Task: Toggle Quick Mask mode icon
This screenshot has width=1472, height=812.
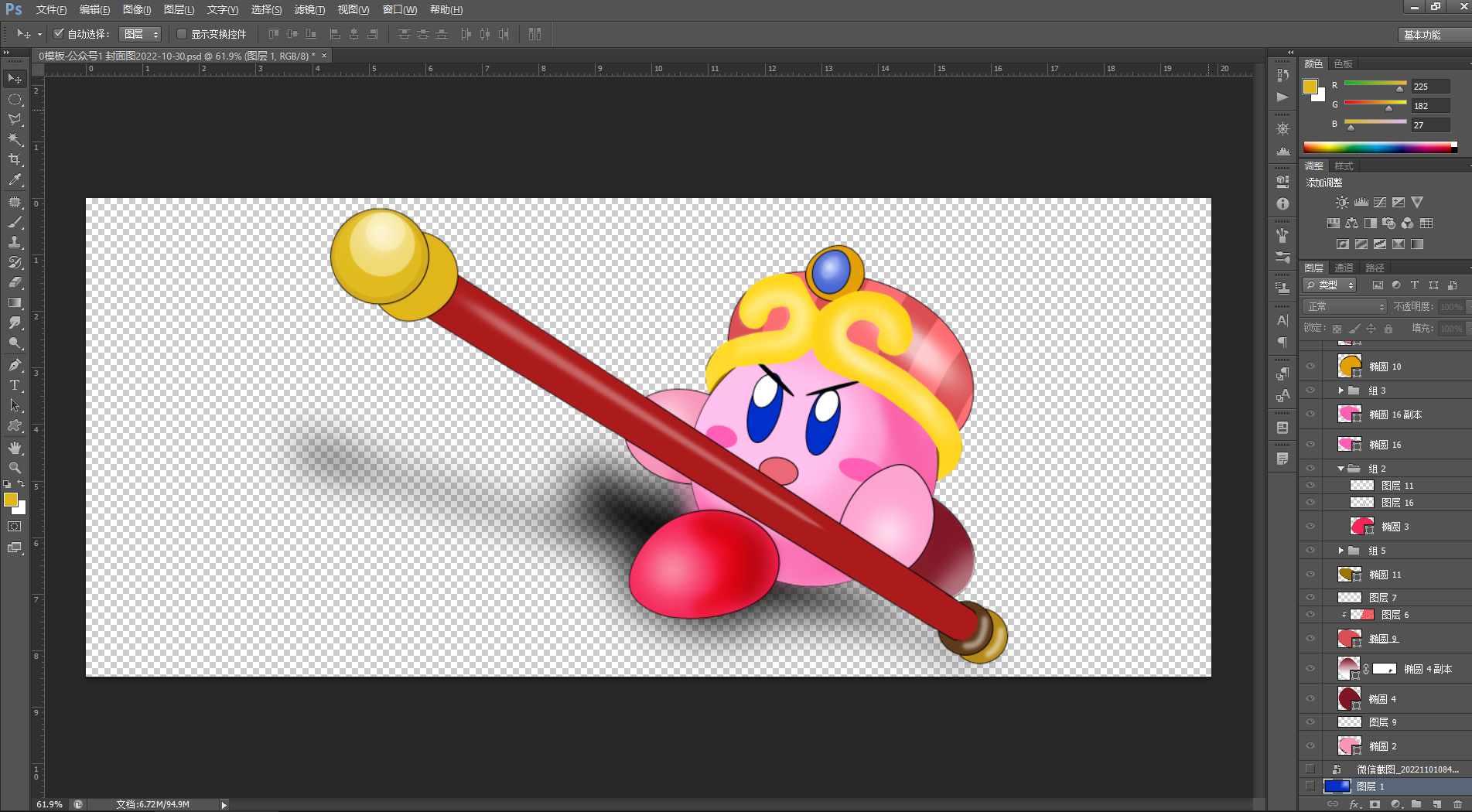Action: [15, 527]
